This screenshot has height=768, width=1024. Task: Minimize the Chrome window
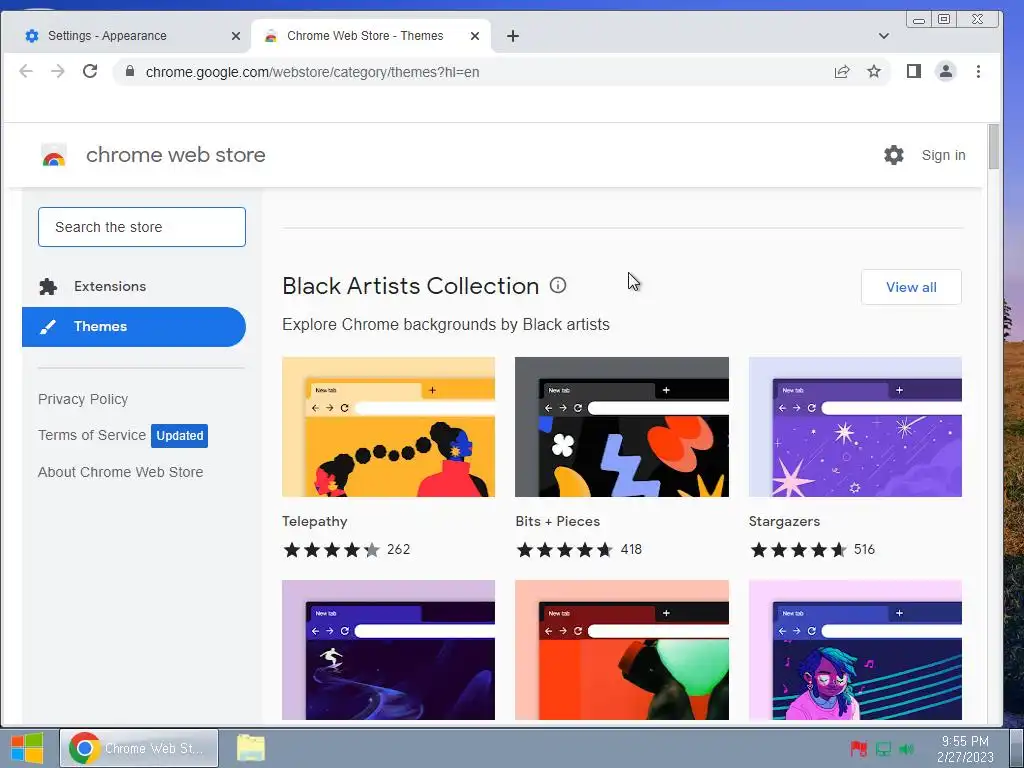pyautogui.click(x=919, y=20)
